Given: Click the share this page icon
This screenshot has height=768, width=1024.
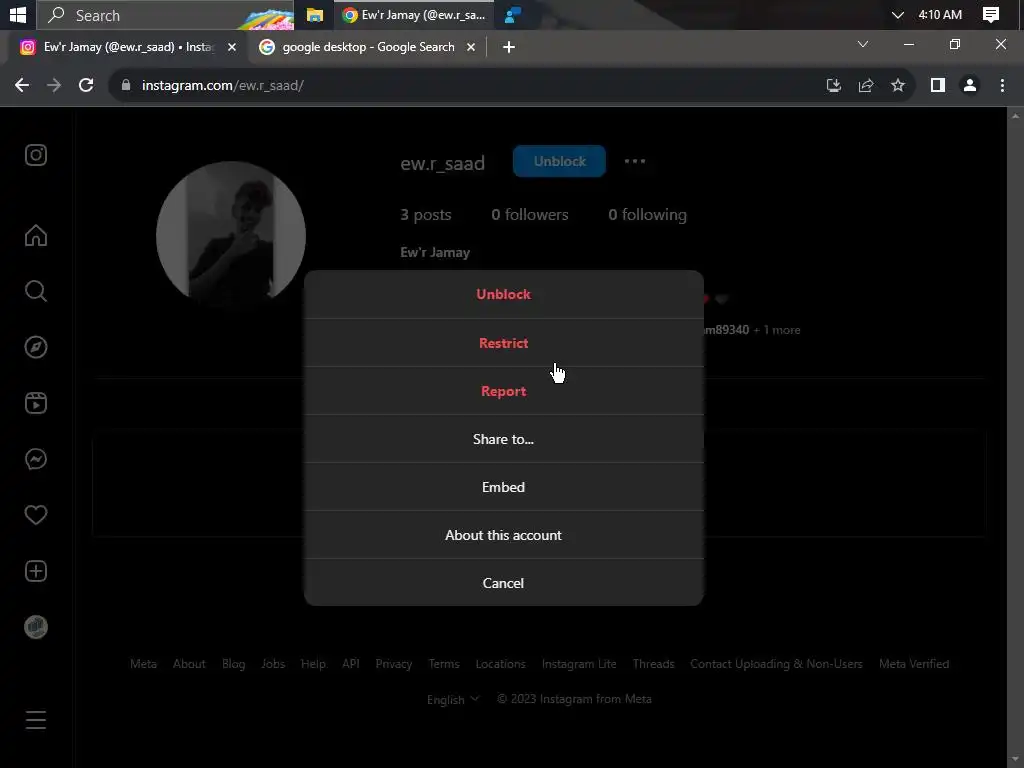Looking at the screenshot, I should 866,86.
